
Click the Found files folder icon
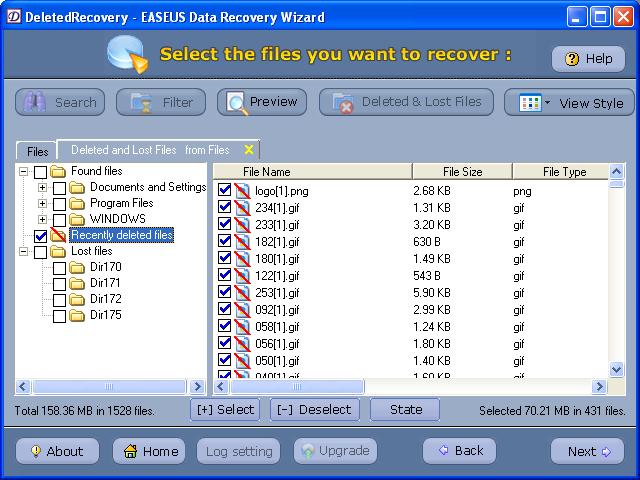[x=58, y=171]
